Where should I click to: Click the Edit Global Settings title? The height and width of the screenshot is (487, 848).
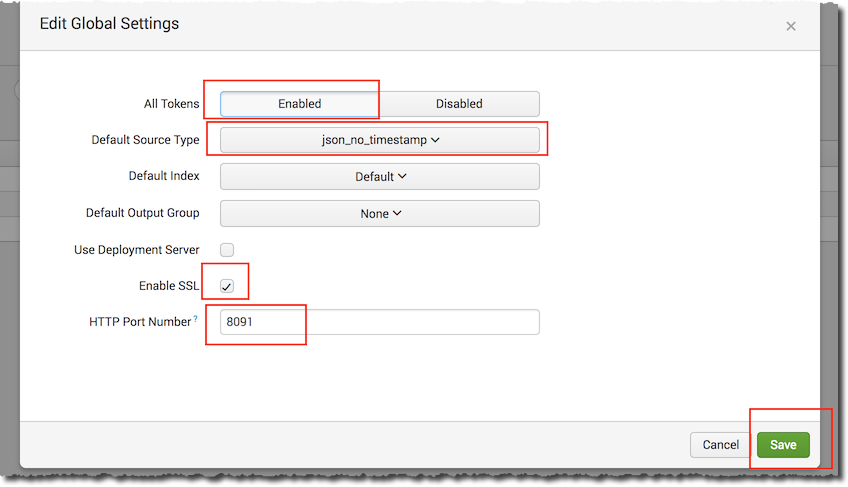point(109,24)
